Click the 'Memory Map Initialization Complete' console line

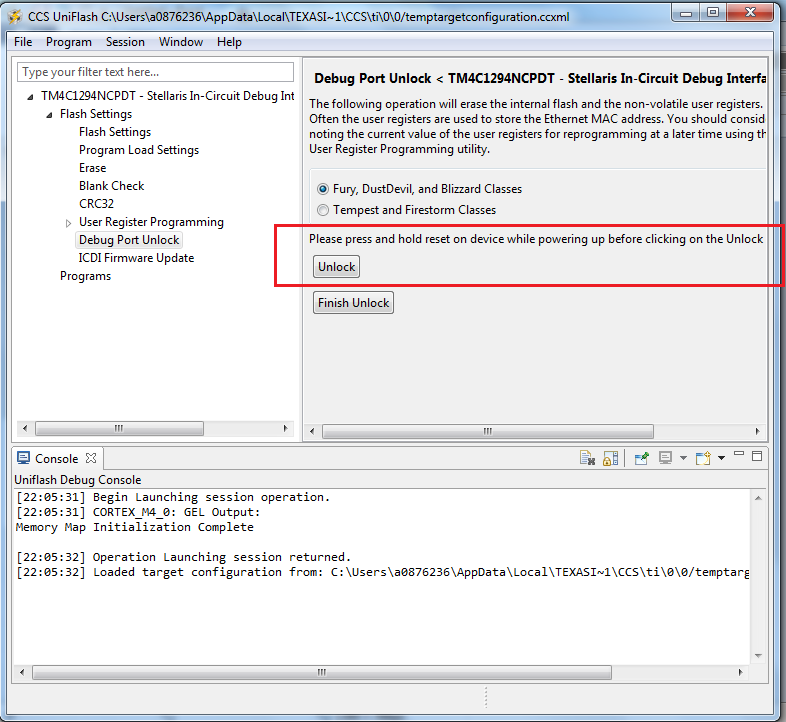coord(134,527)
